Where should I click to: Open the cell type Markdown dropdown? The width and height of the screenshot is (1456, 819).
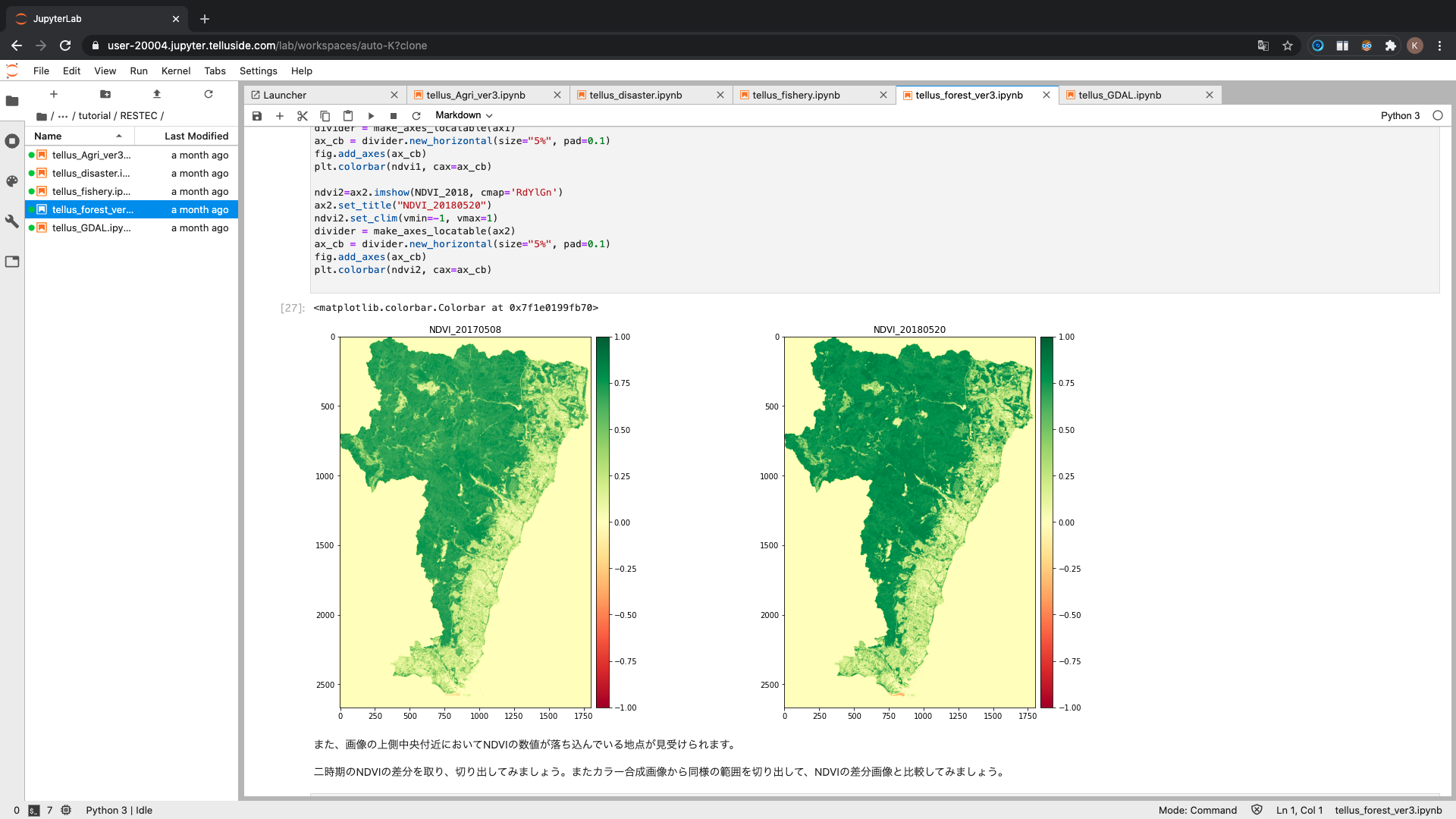pyautogui.click(x=464, y=115)
